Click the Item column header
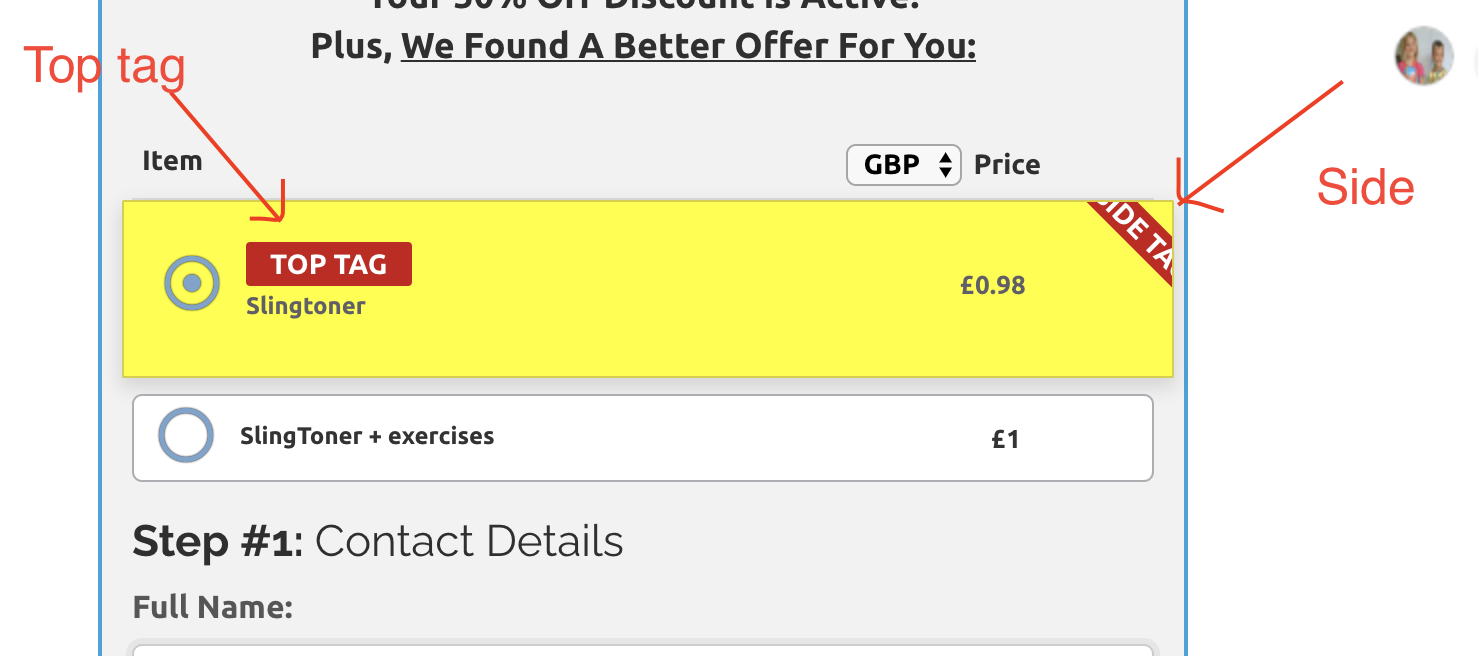The height and width of the screenshot is (656, 1478). (x=172, y=161)
